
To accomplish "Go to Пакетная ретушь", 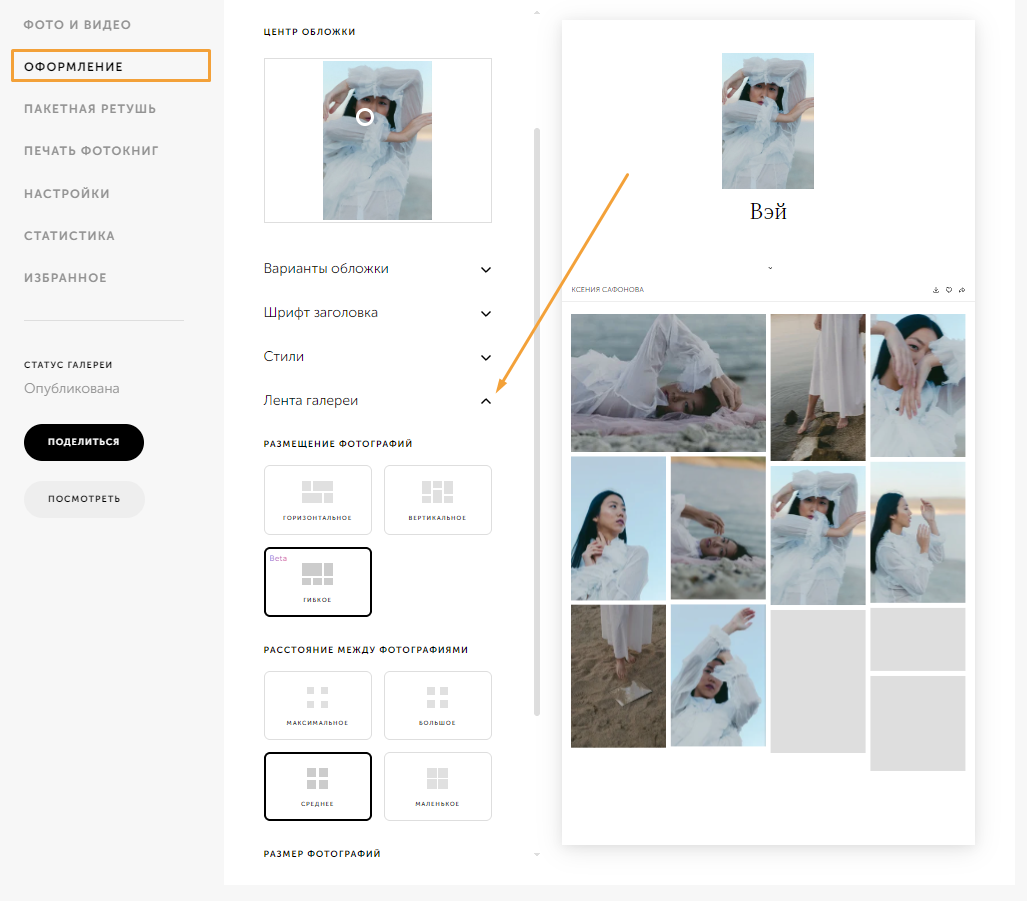I will tap(90, 109).
